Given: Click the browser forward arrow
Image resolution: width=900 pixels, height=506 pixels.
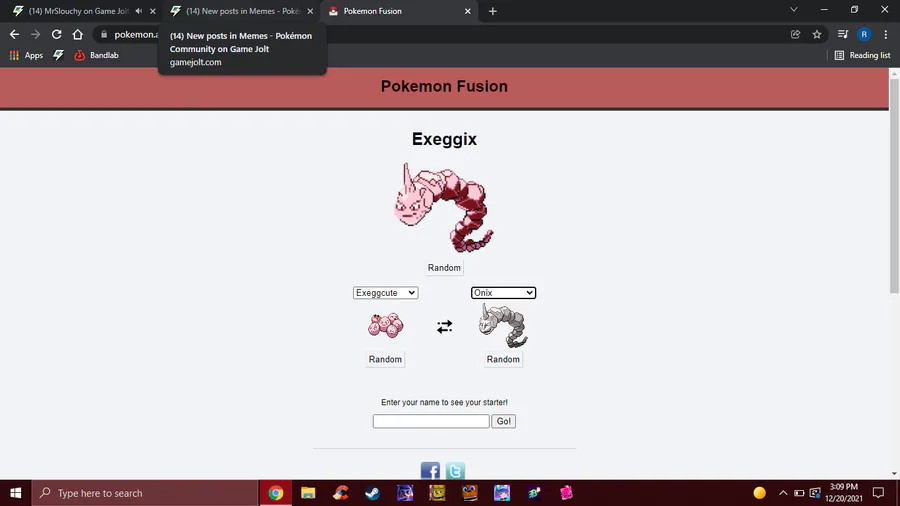Looking at the screenshot, I should point(36,34).
